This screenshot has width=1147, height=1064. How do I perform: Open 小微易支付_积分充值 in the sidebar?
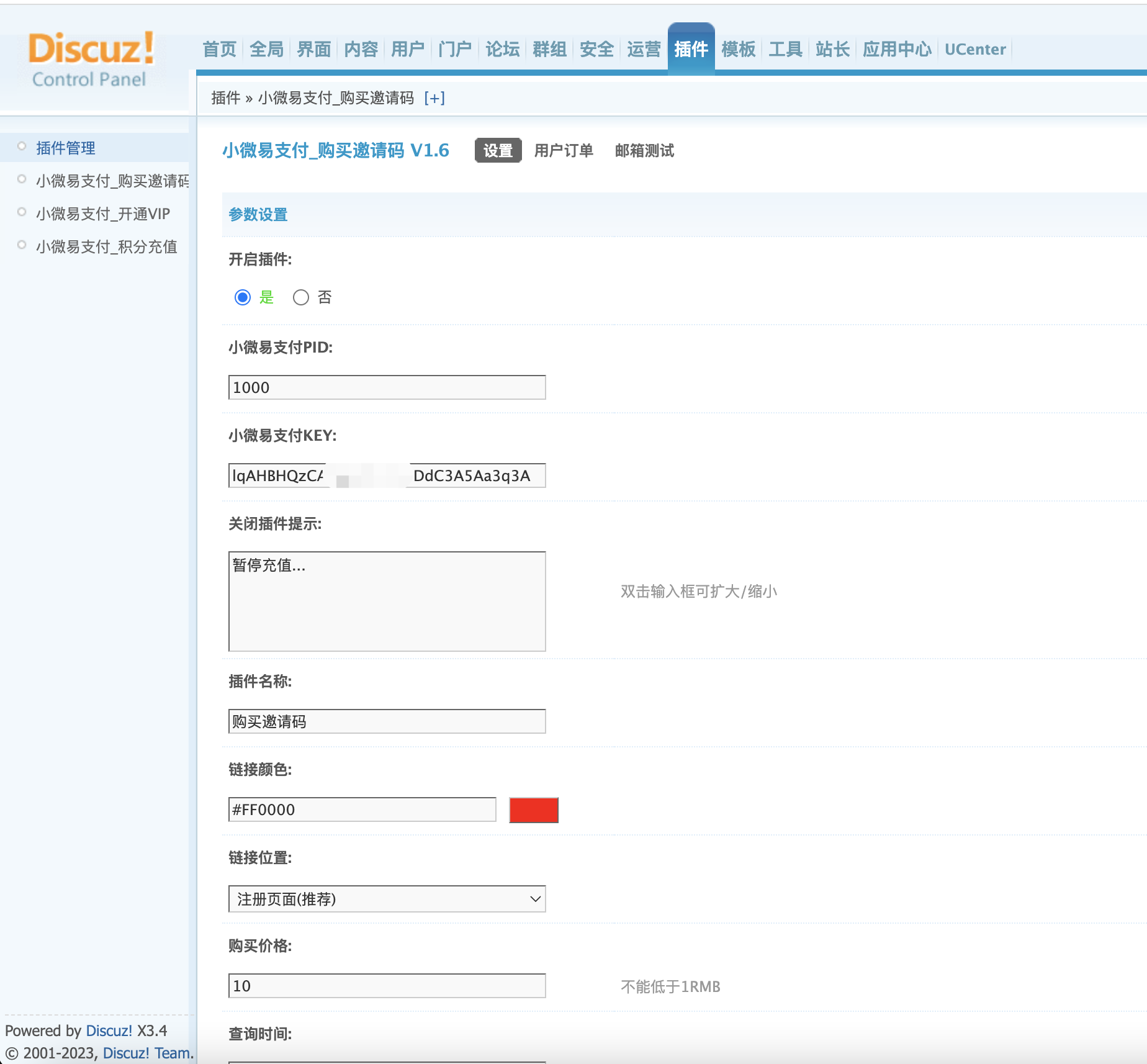point(107,246)
